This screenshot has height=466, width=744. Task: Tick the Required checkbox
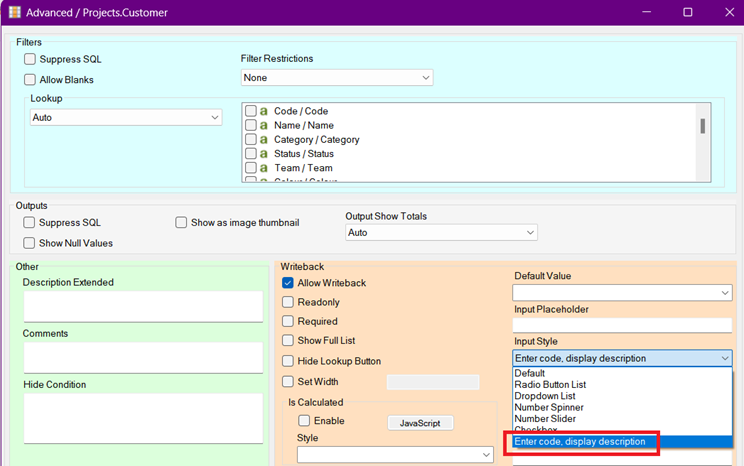(288, 321)
